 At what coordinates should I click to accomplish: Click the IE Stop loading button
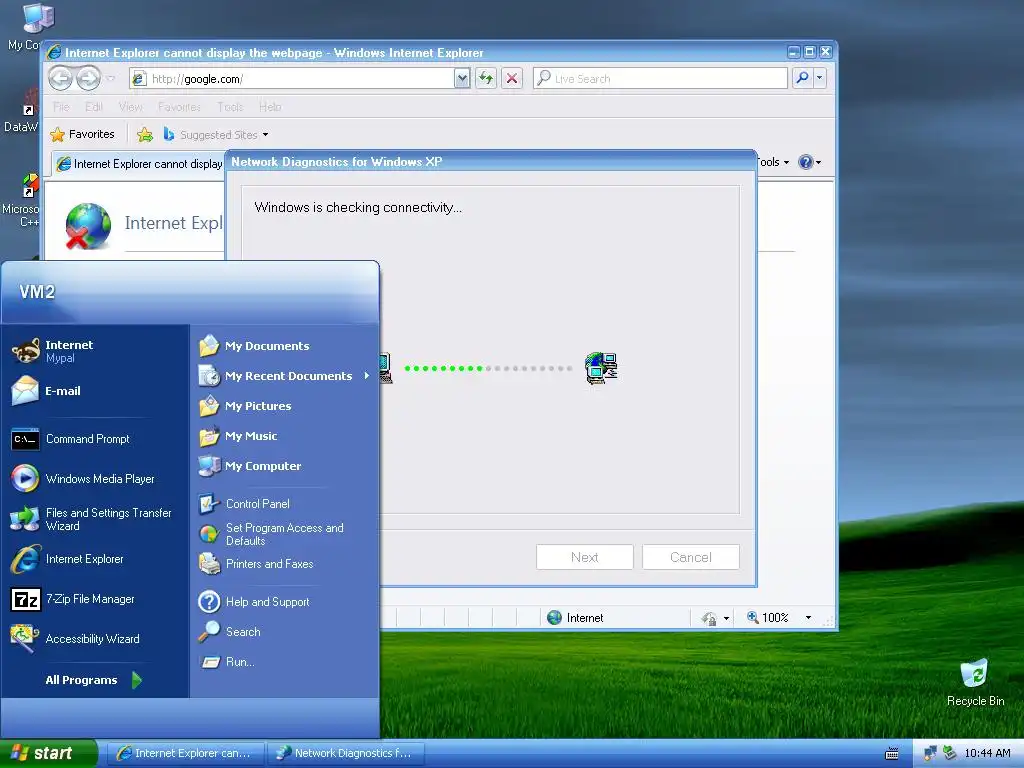click(512, 78)
